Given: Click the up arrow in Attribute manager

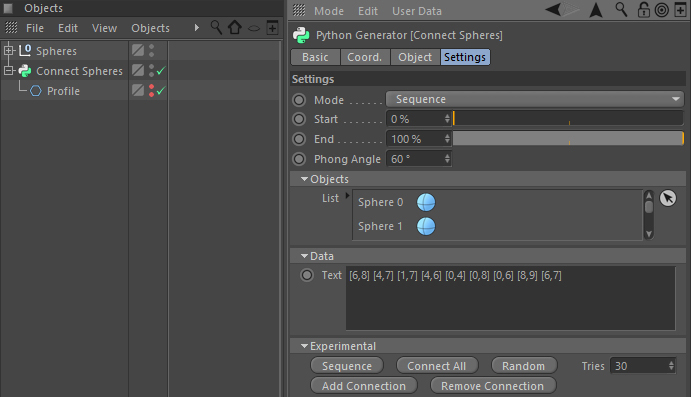Looking at the screenshot, I should tap(596, 10).
